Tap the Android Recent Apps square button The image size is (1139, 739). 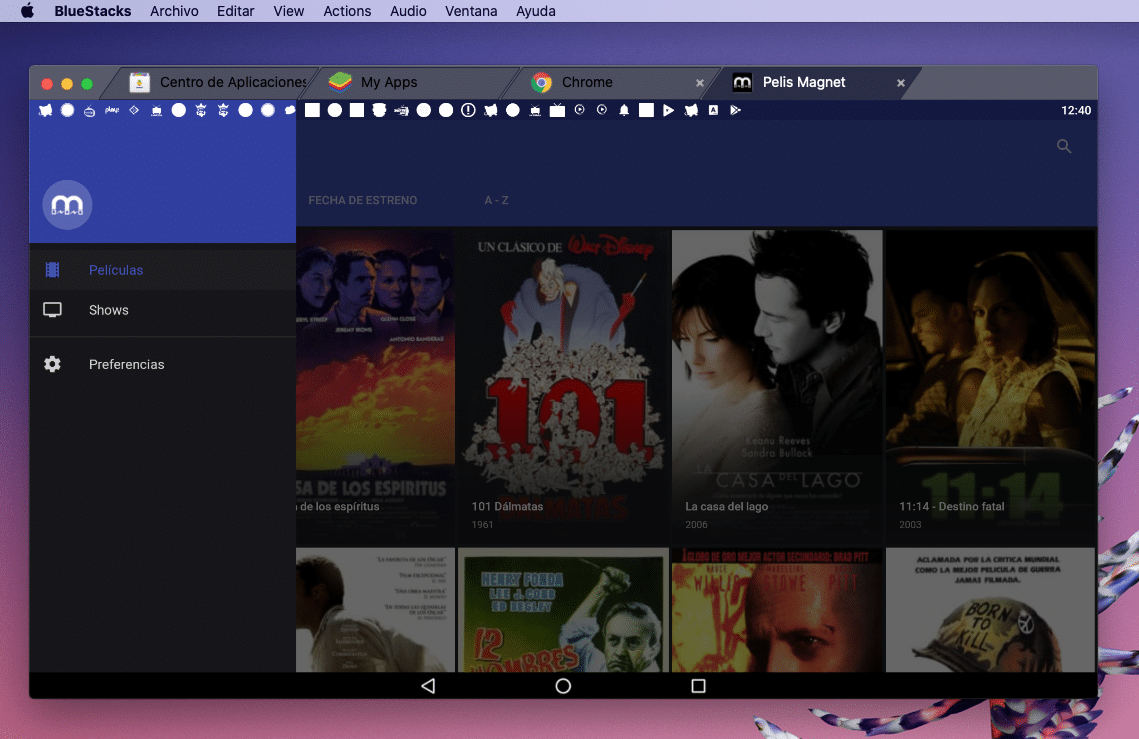699,686
